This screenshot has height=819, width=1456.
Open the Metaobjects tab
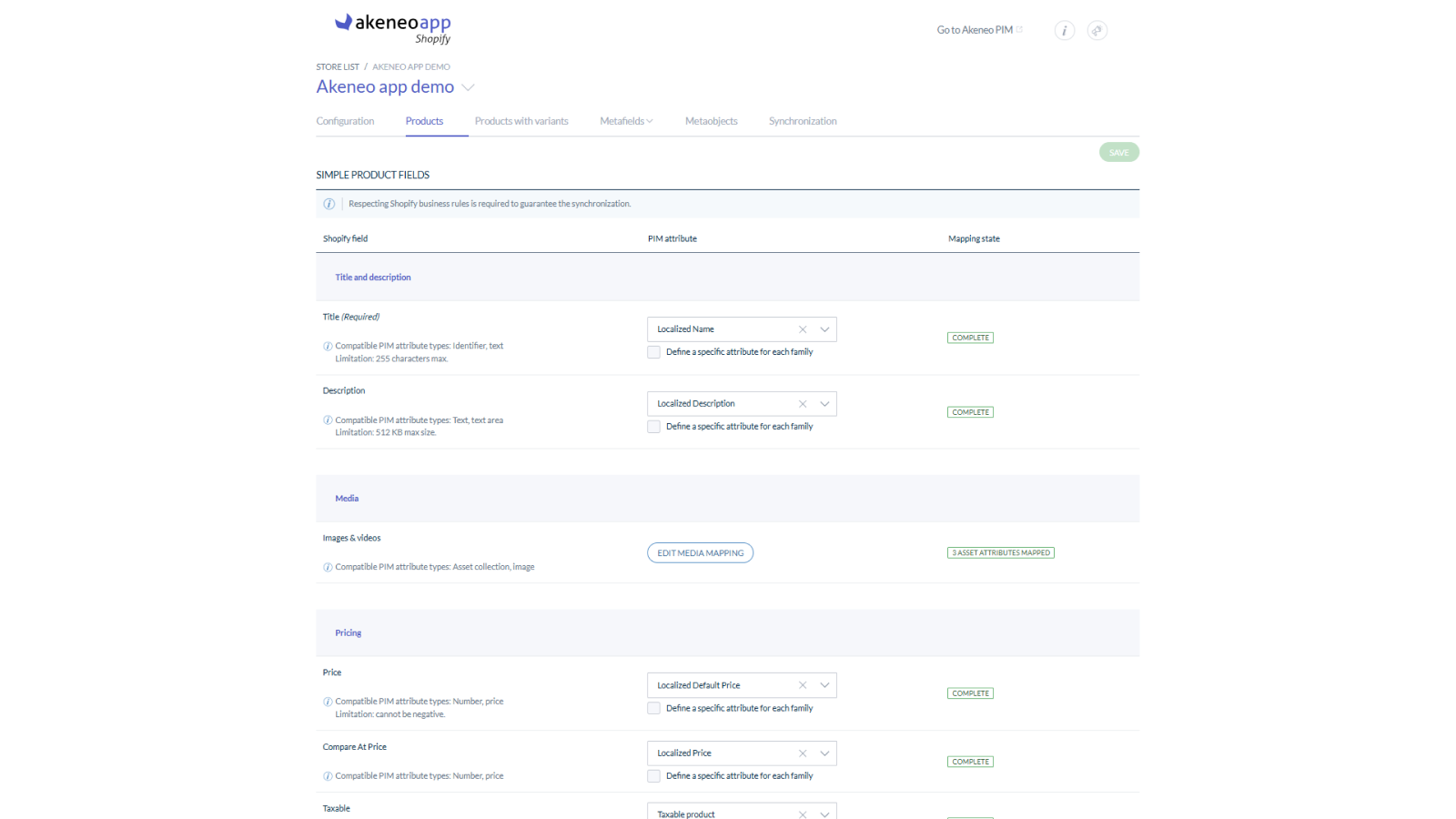point(712,121)
